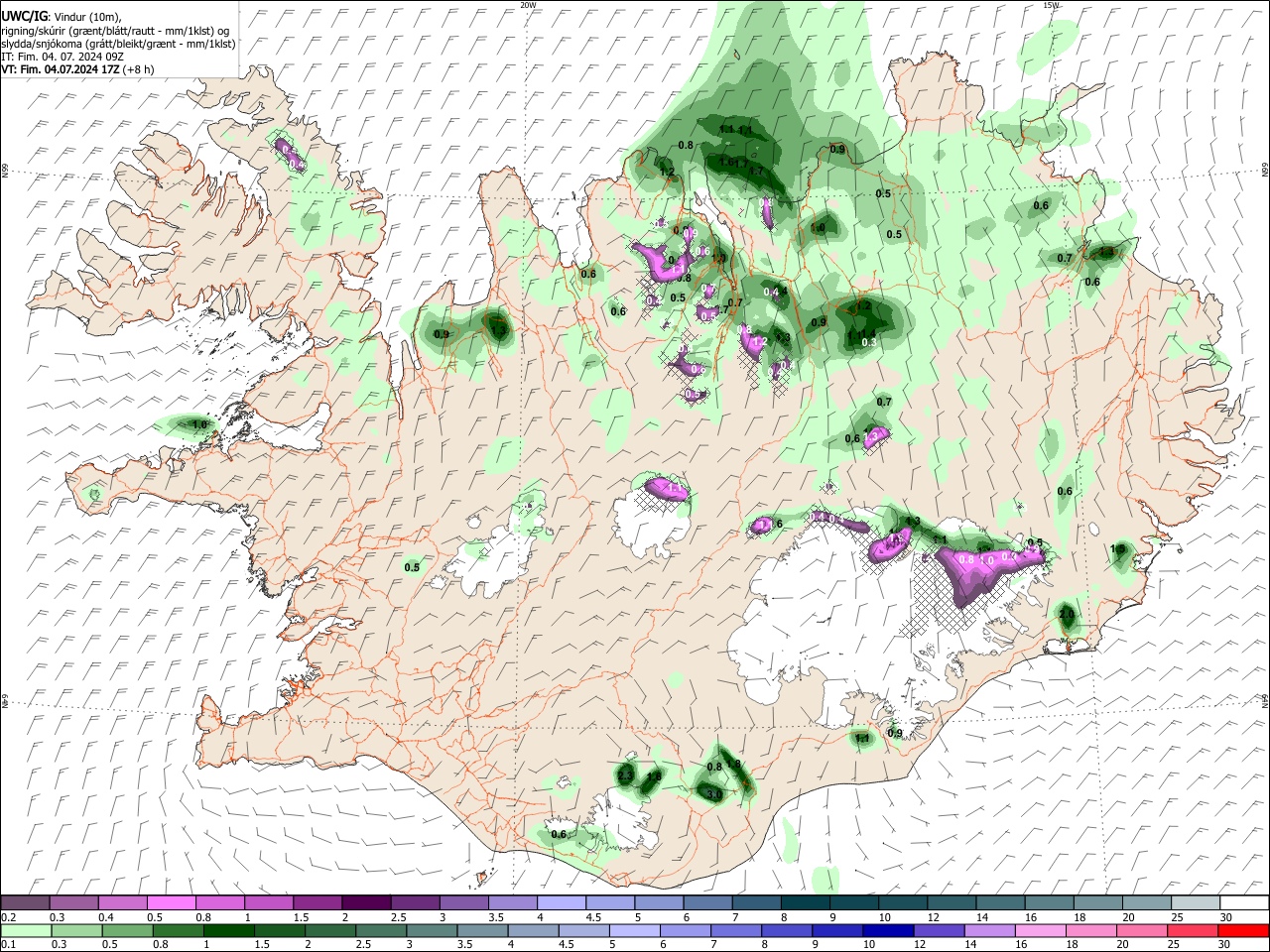The width and height of the screenshot is (1270, 952).
Task: Select the dark teal 8 swatch in the snow scale
Action: pyautogui.click(x=804, y=903)
